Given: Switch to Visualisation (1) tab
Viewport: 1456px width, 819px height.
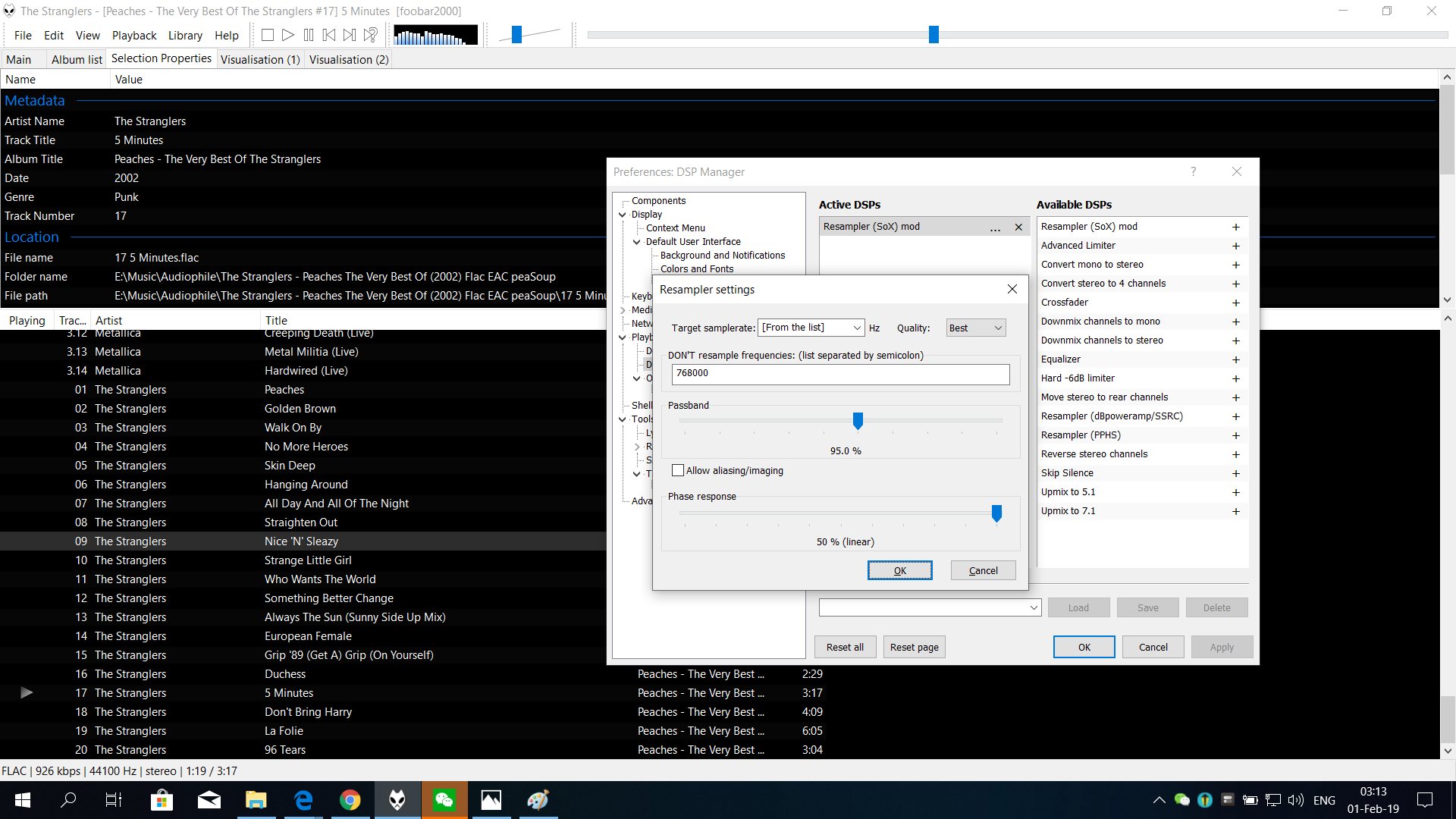Looking at the screenshot, I should pyautogui.click(x=260, y=59).
